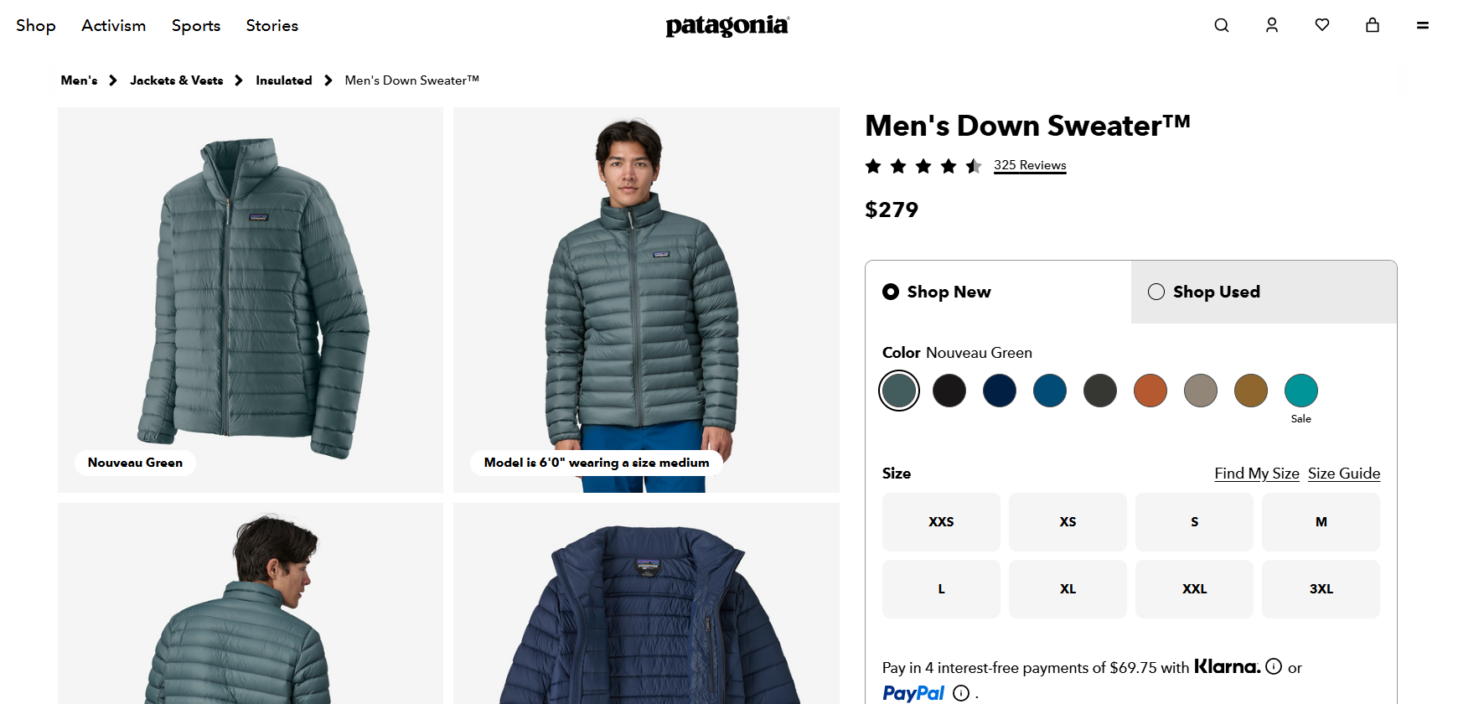Screen dimensions: 1484x704
Task: Open the Shop menu
Action: pos(35,25)
